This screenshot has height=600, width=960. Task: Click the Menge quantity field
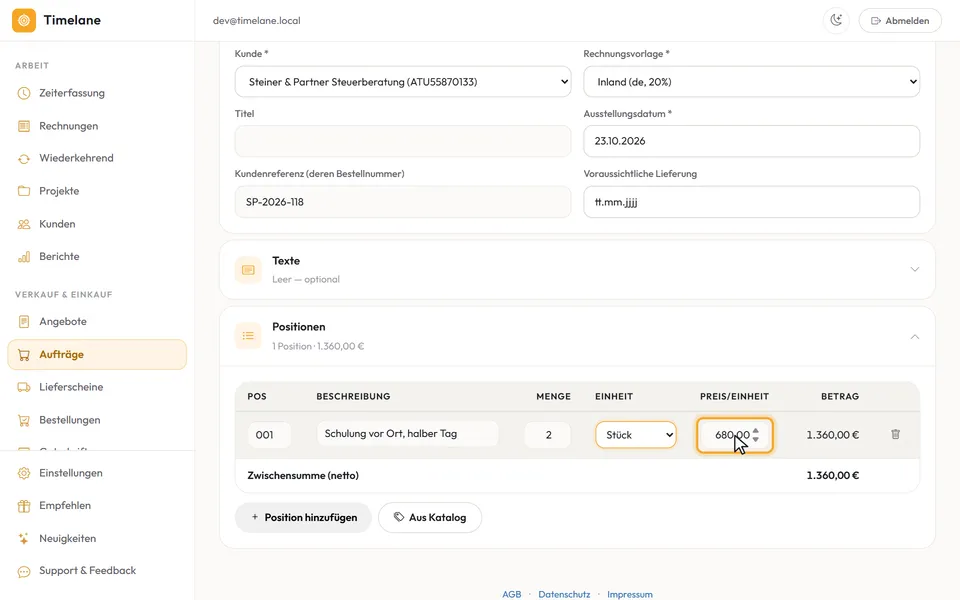548,435
